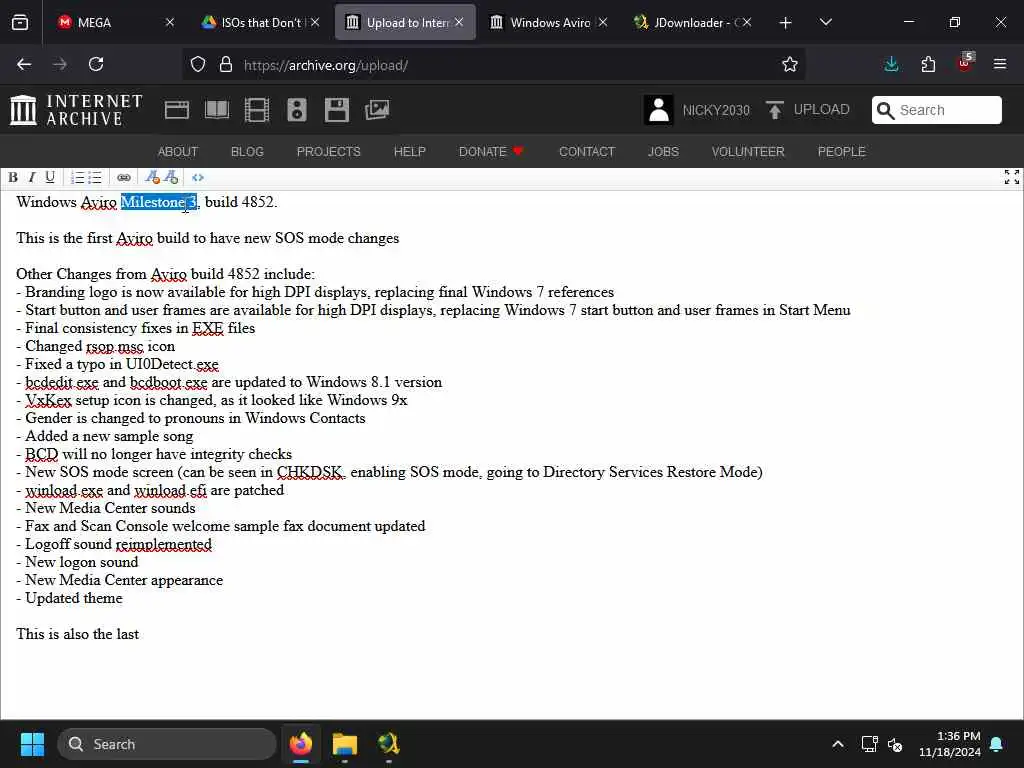Image resolution: width=1024 pixels, height=768 pixels.
Task: Open Firefox View icon
Action: 20,23
